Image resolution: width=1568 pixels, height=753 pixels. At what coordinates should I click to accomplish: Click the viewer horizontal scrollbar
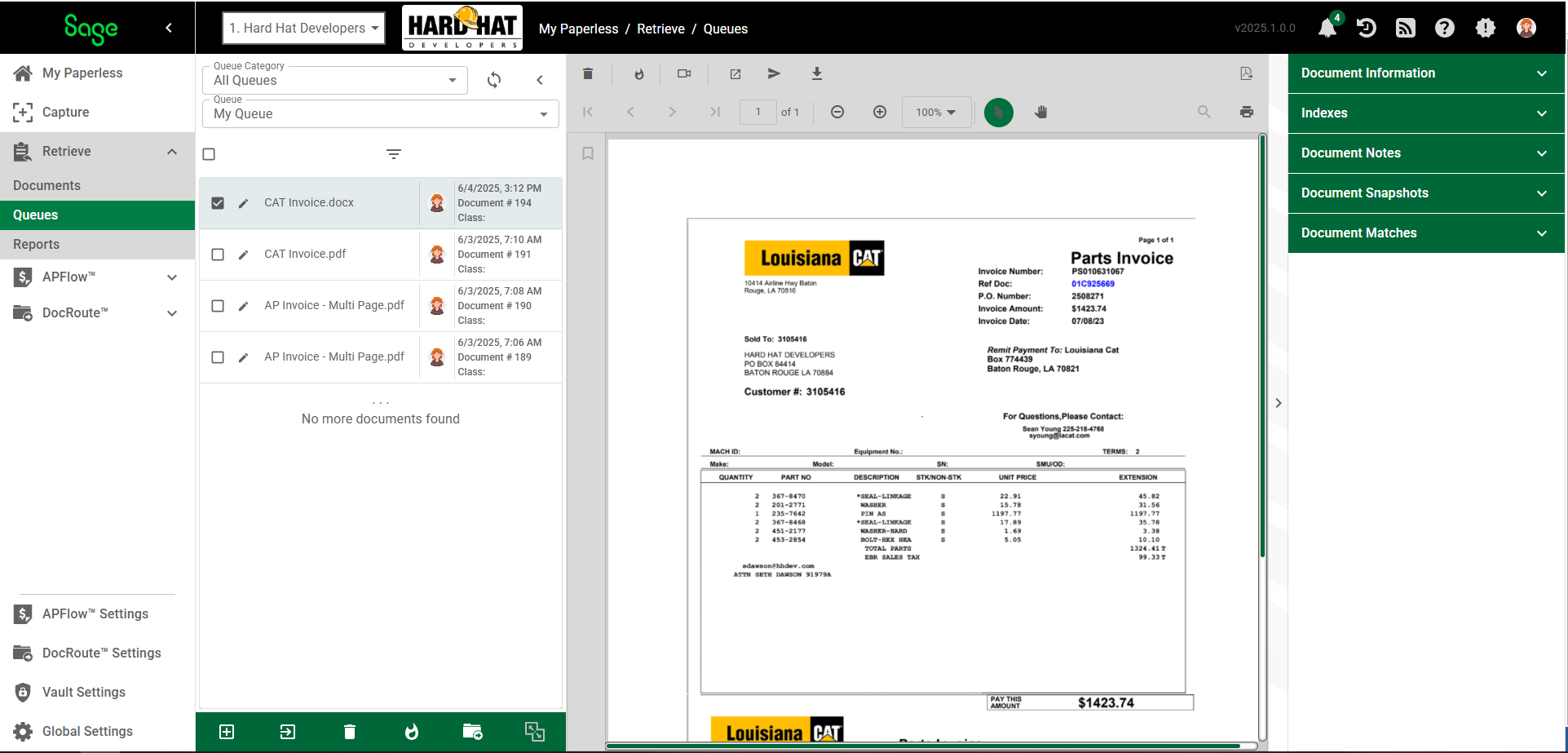coord(922,746)
